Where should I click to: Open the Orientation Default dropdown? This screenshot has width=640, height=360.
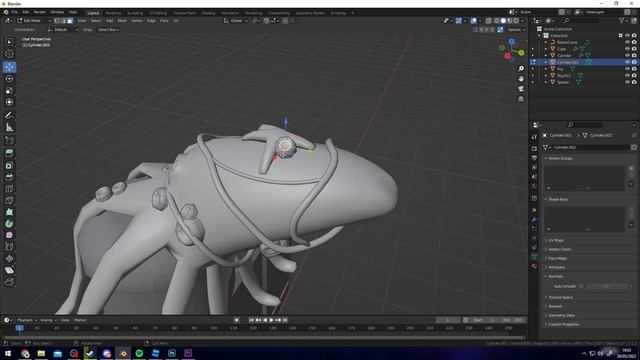[63, 30]
